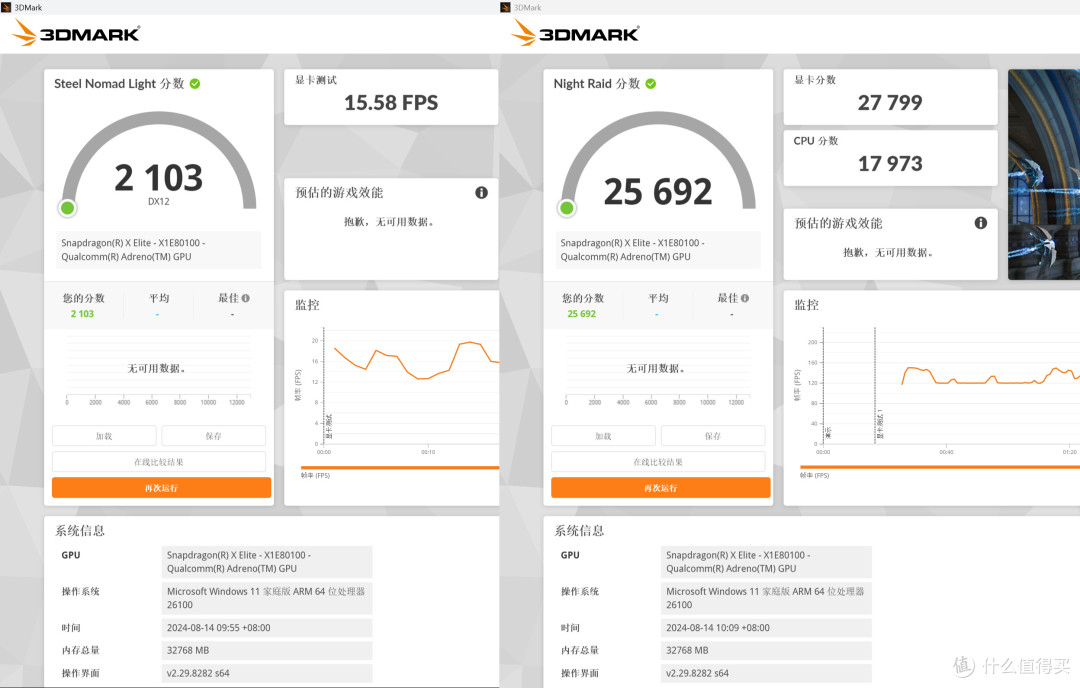This screenshot has height=688, width=1080.
Task: Click 保存 button in the Night Raid window
Action: point(713,436)
